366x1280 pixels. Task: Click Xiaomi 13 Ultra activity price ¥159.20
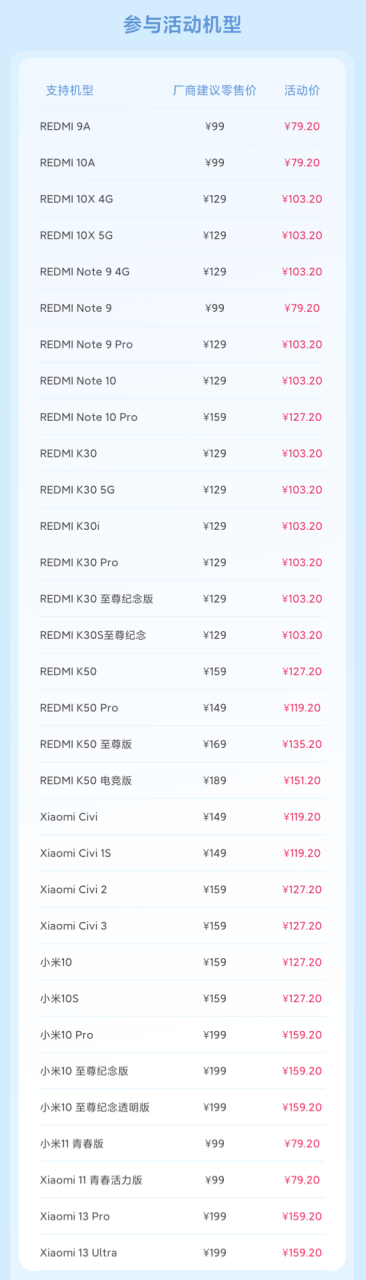click(x=302, y=1253)
